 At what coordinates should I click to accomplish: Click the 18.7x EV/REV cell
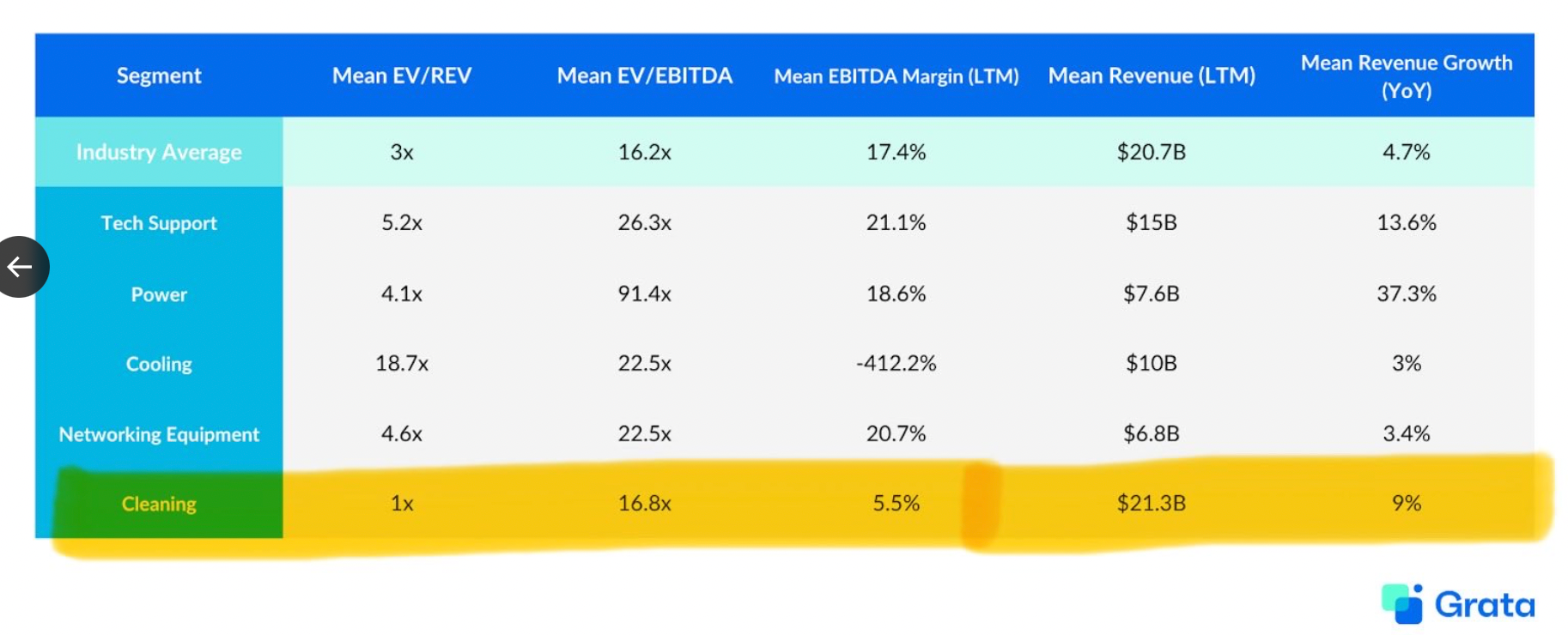pos(402,364)
